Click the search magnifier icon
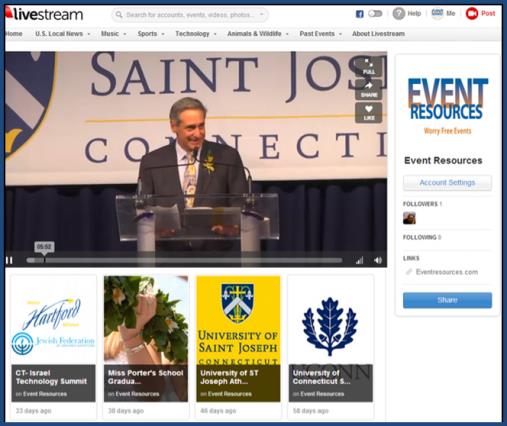Viewport: 507px width, 426px height. click(x=119, y=15)
